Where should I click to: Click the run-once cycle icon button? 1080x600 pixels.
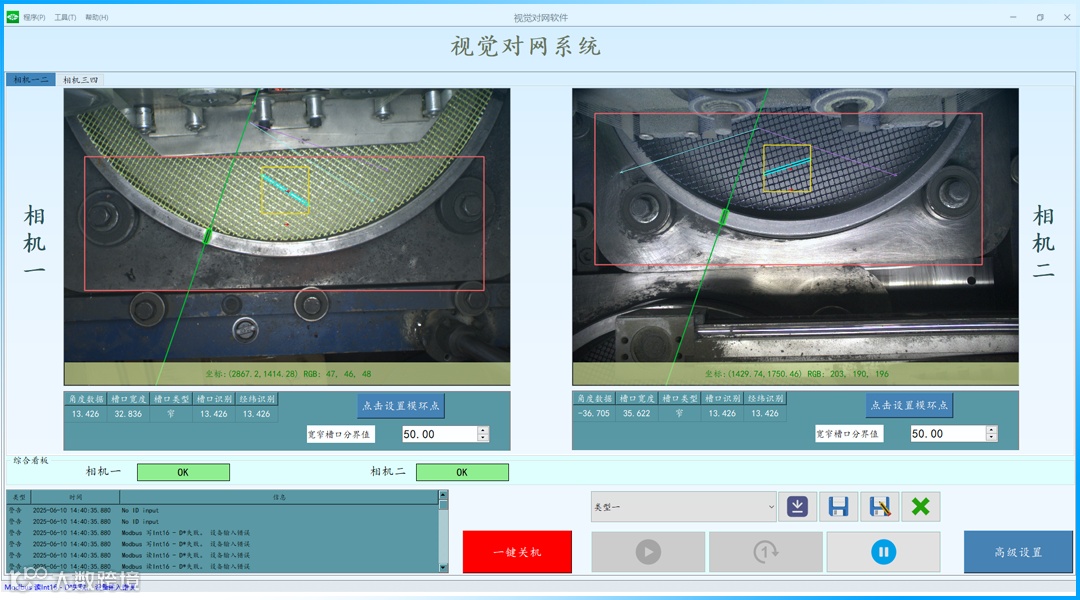765,552
